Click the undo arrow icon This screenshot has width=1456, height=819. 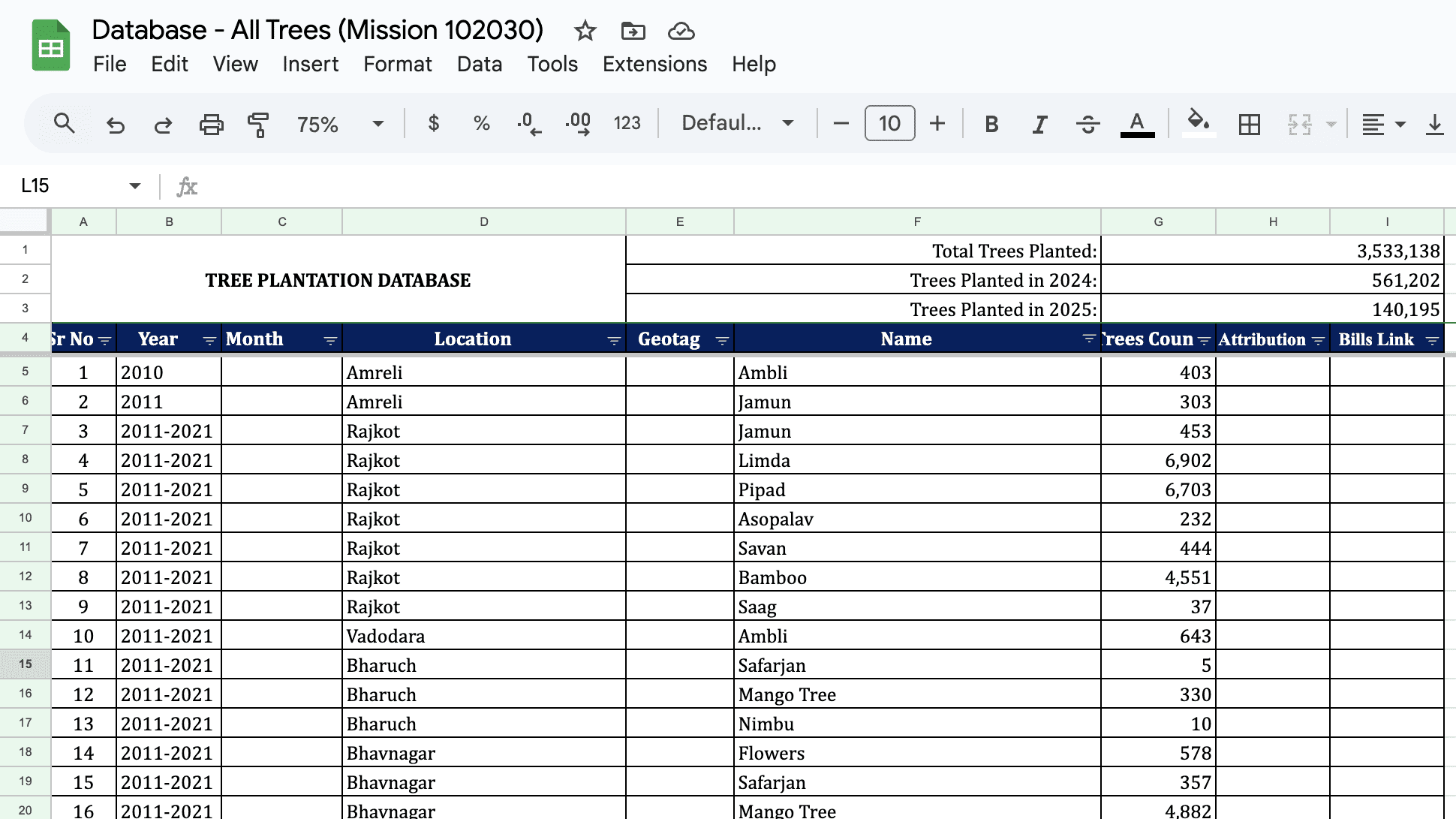(x=115, y=124)
